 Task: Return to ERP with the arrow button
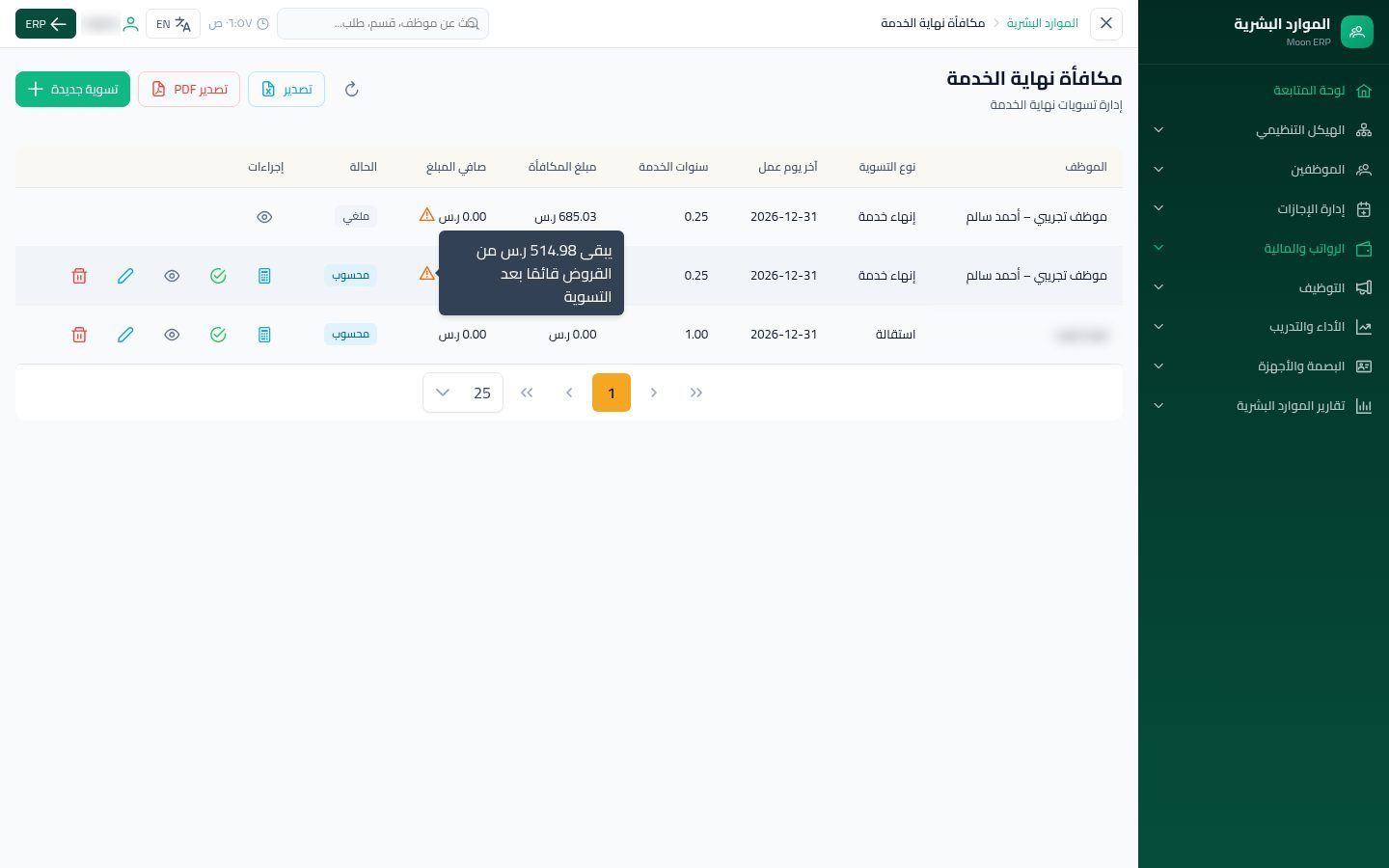[x=45, y=24]
